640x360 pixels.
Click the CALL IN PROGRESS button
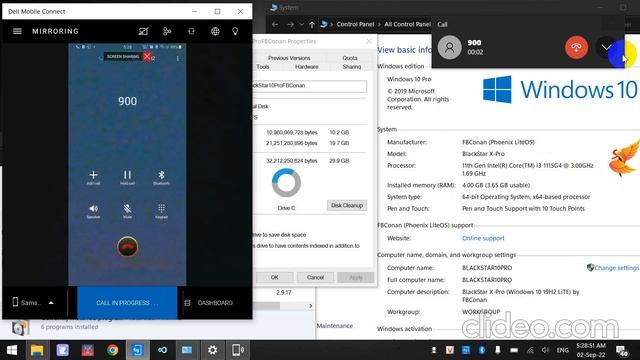click(127, 302)
